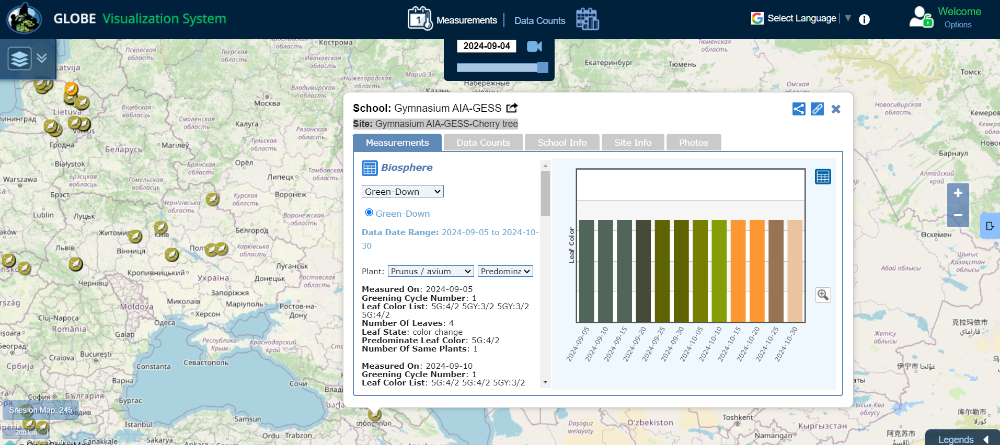Show data table icon beside chart
Viewport: 1000px width, 445px height.
[x=823, y=177]
